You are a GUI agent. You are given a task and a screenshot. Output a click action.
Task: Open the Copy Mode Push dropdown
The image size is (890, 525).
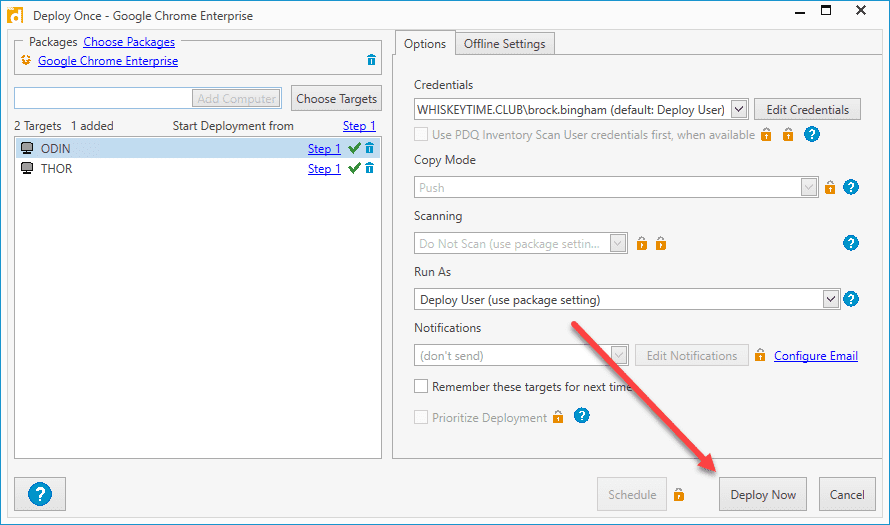[x=808, y=187]
